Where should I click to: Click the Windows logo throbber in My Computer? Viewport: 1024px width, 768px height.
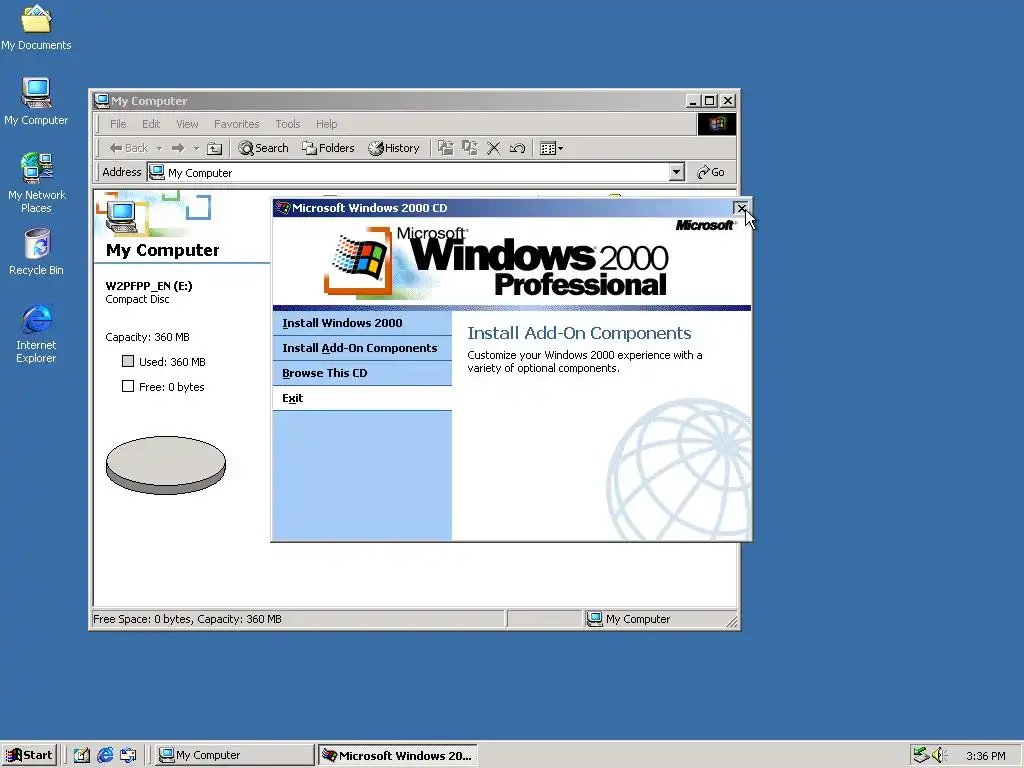coord(716,124)
